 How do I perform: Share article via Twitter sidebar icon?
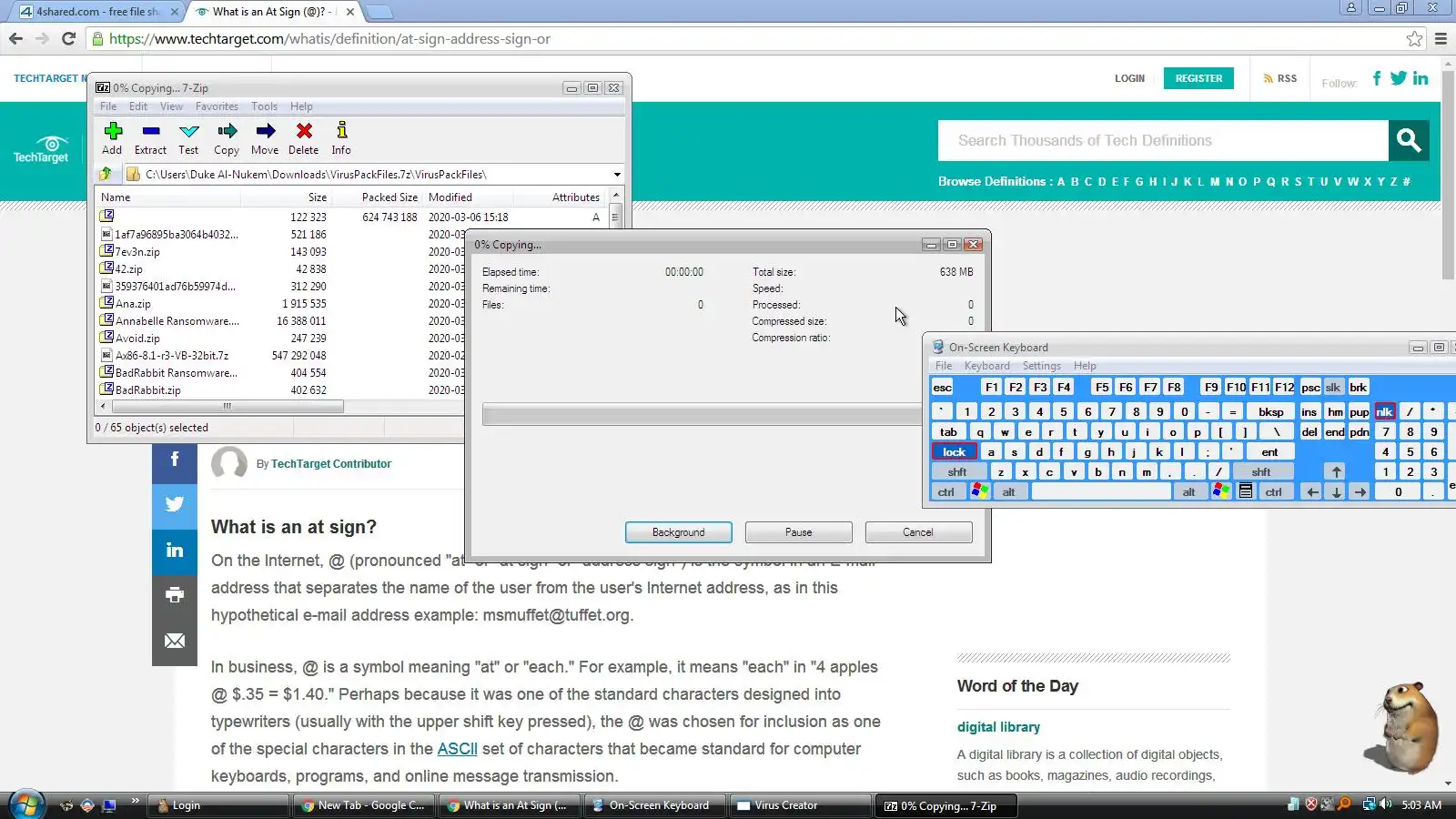click(x=175, y=505)
